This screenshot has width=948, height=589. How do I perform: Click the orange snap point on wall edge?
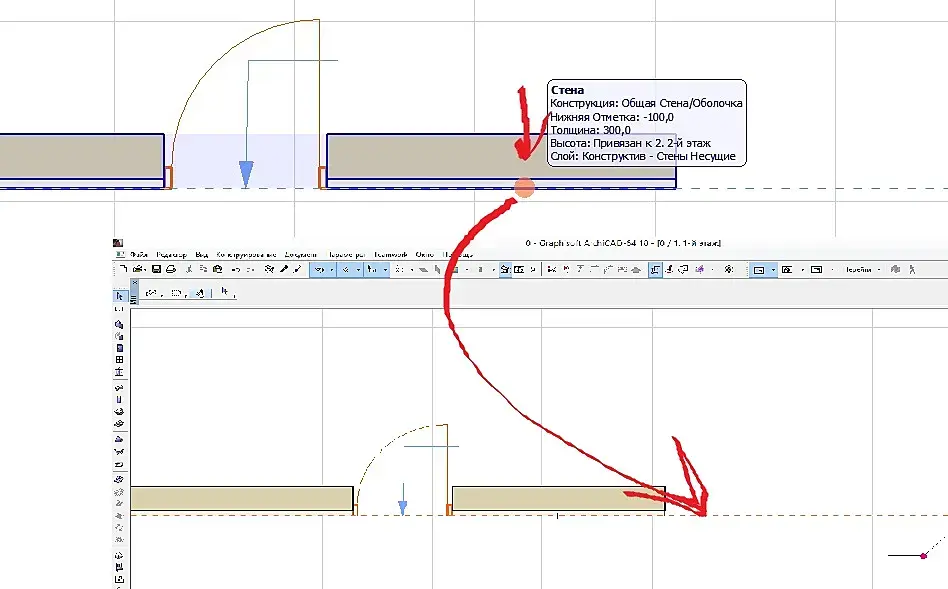pyautogui.click(x=525, y=187)
